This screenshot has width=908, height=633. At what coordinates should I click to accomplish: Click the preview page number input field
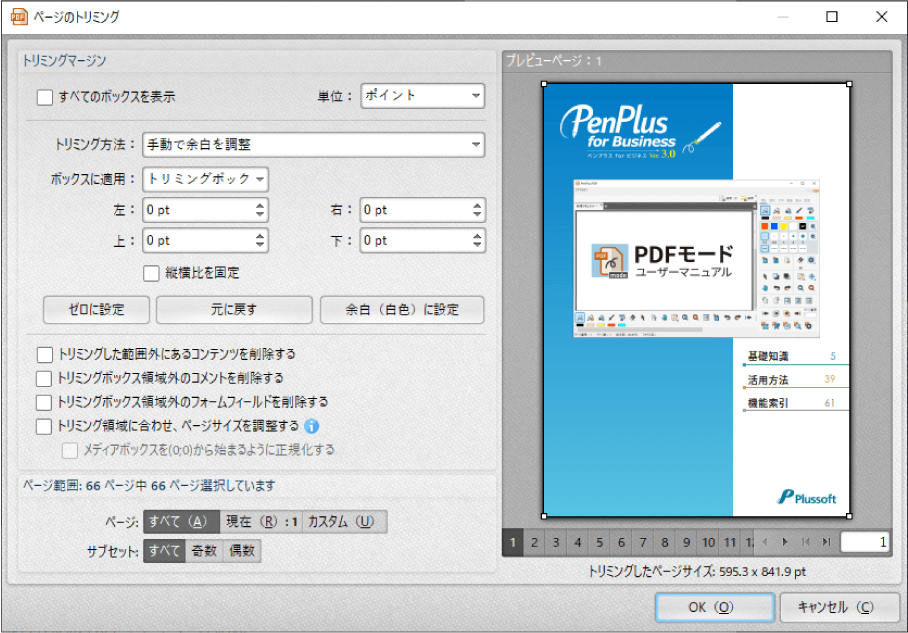click(865, 542)
